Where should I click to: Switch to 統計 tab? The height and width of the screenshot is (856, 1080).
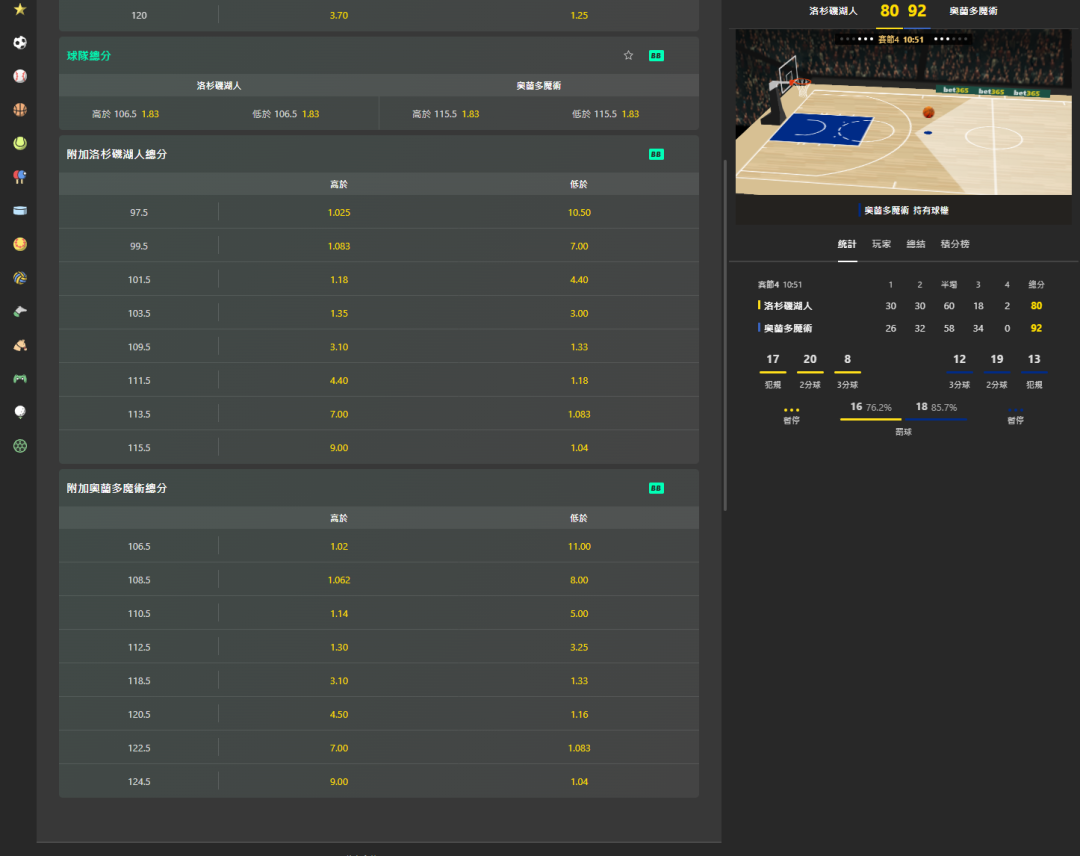(x=847, y=244)
